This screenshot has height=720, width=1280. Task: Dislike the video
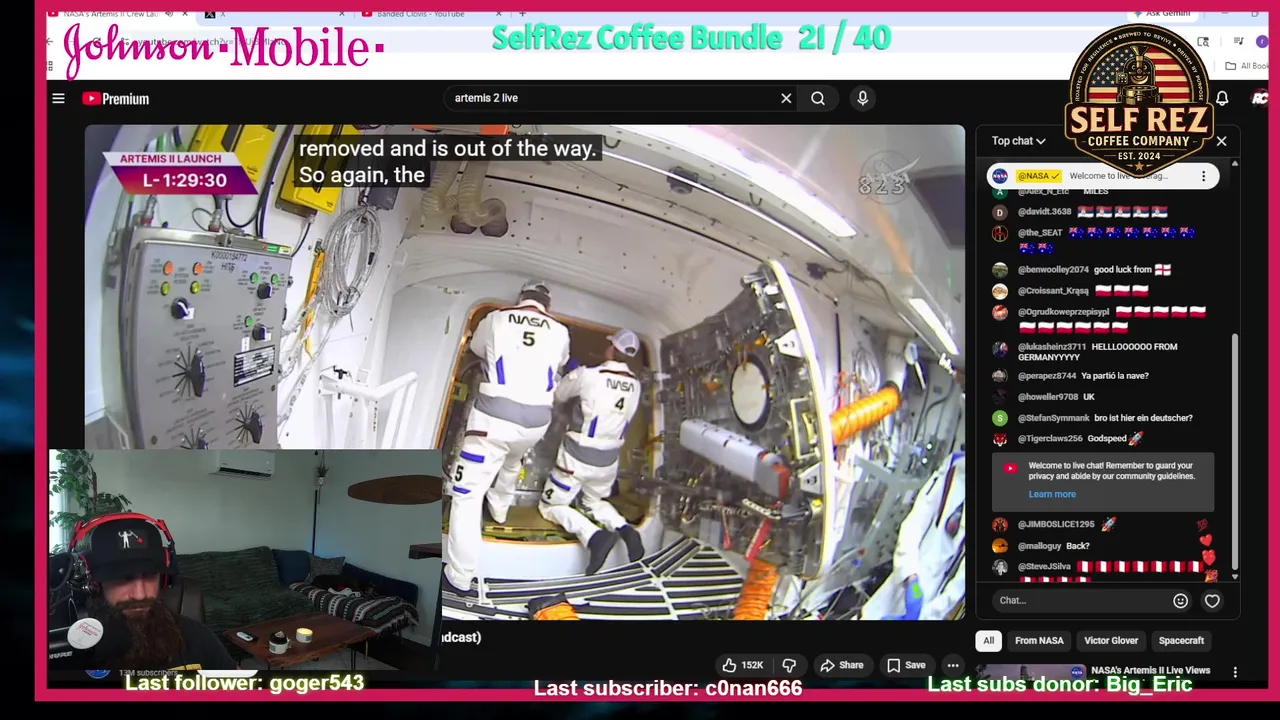click(x=789, y=665)
